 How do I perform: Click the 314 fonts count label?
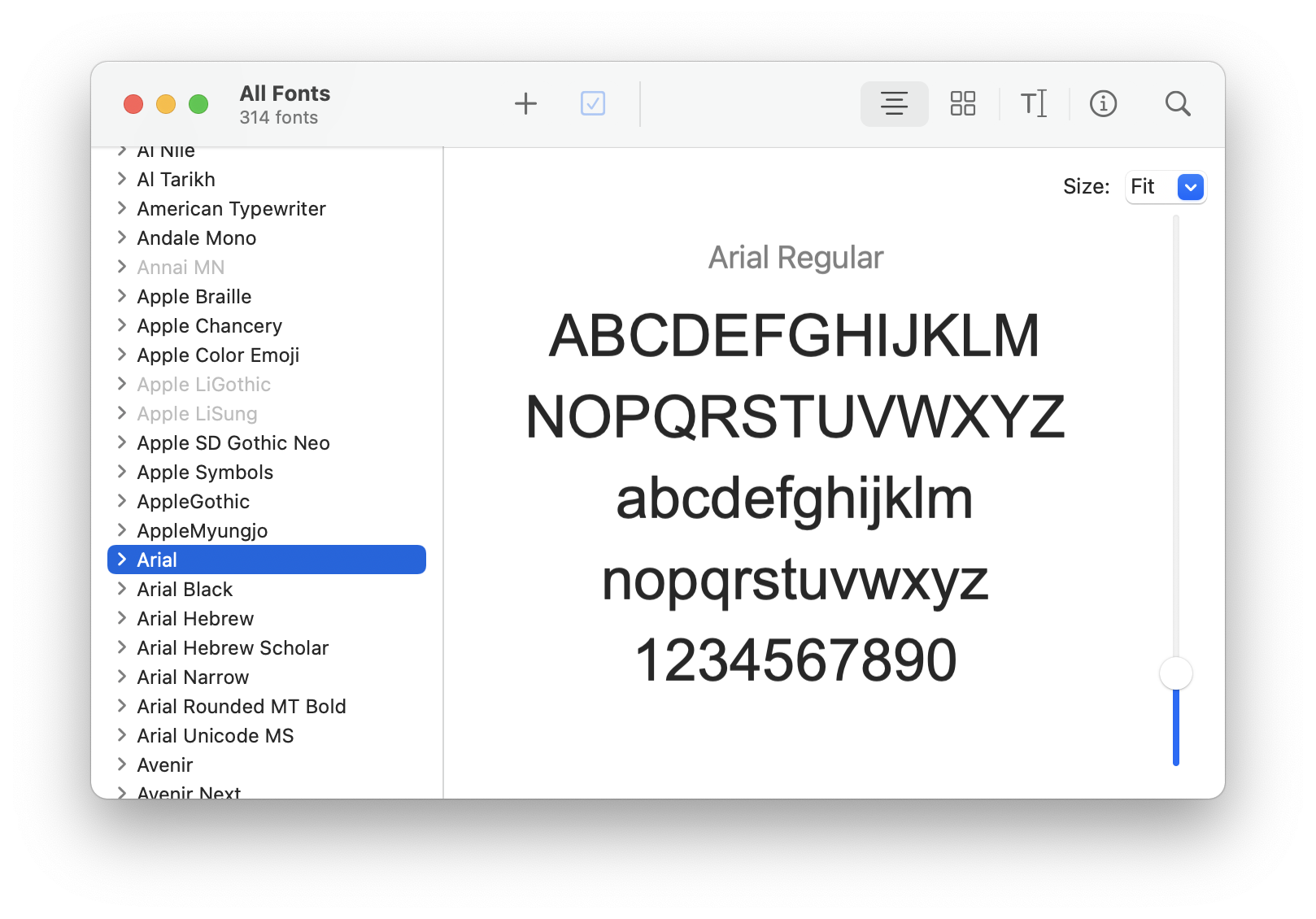pyautogui.click(x=279, y=118)
